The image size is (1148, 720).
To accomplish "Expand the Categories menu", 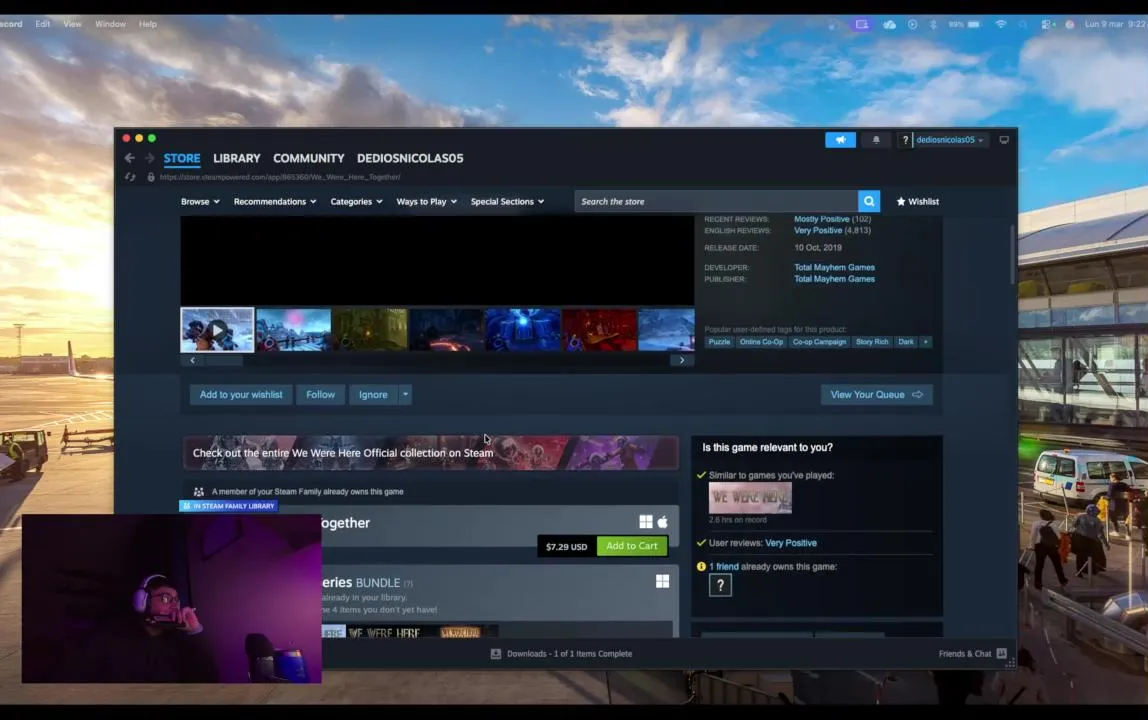I will click(356, 201).
